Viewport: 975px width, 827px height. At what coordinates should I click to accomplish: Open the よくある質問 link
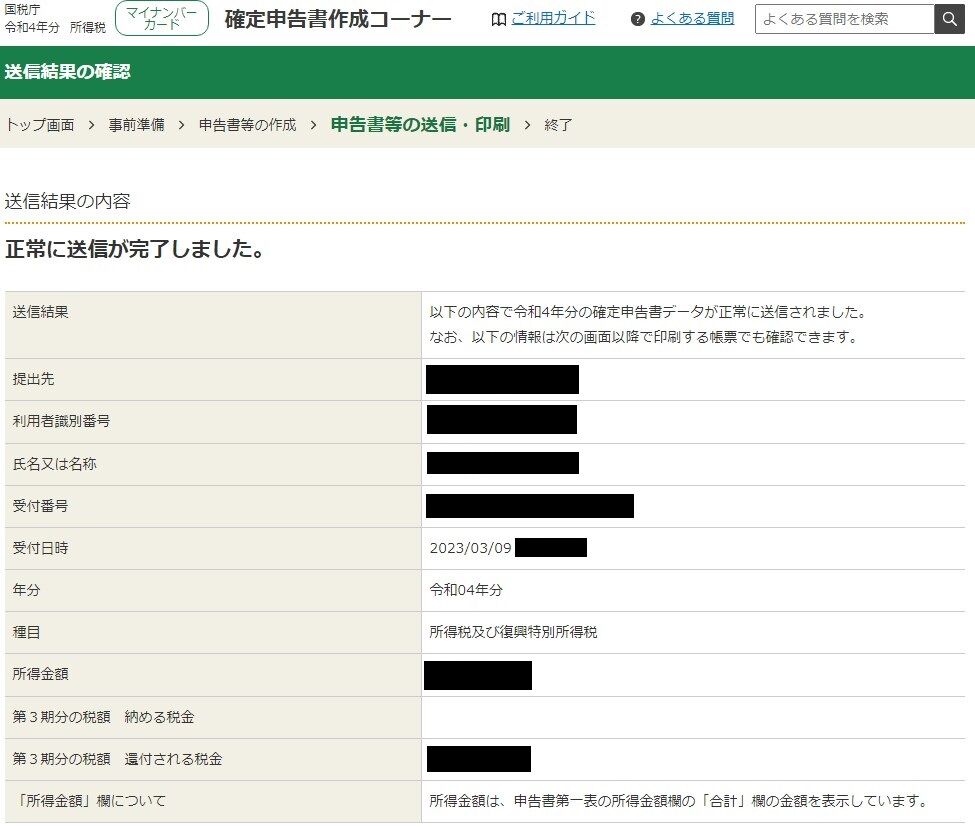pyautogui.click(x=692, y=19)
